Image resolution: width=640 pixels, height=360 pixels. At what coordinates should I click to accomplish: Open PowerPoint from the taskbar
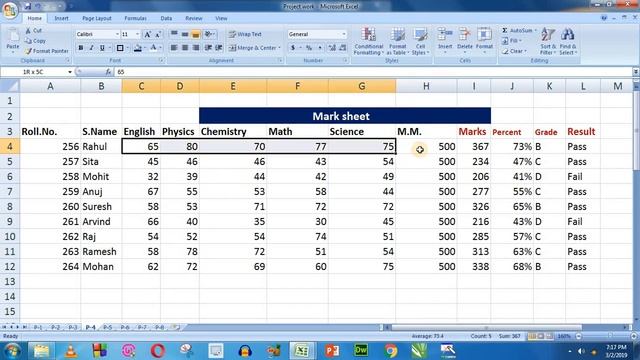332,351
